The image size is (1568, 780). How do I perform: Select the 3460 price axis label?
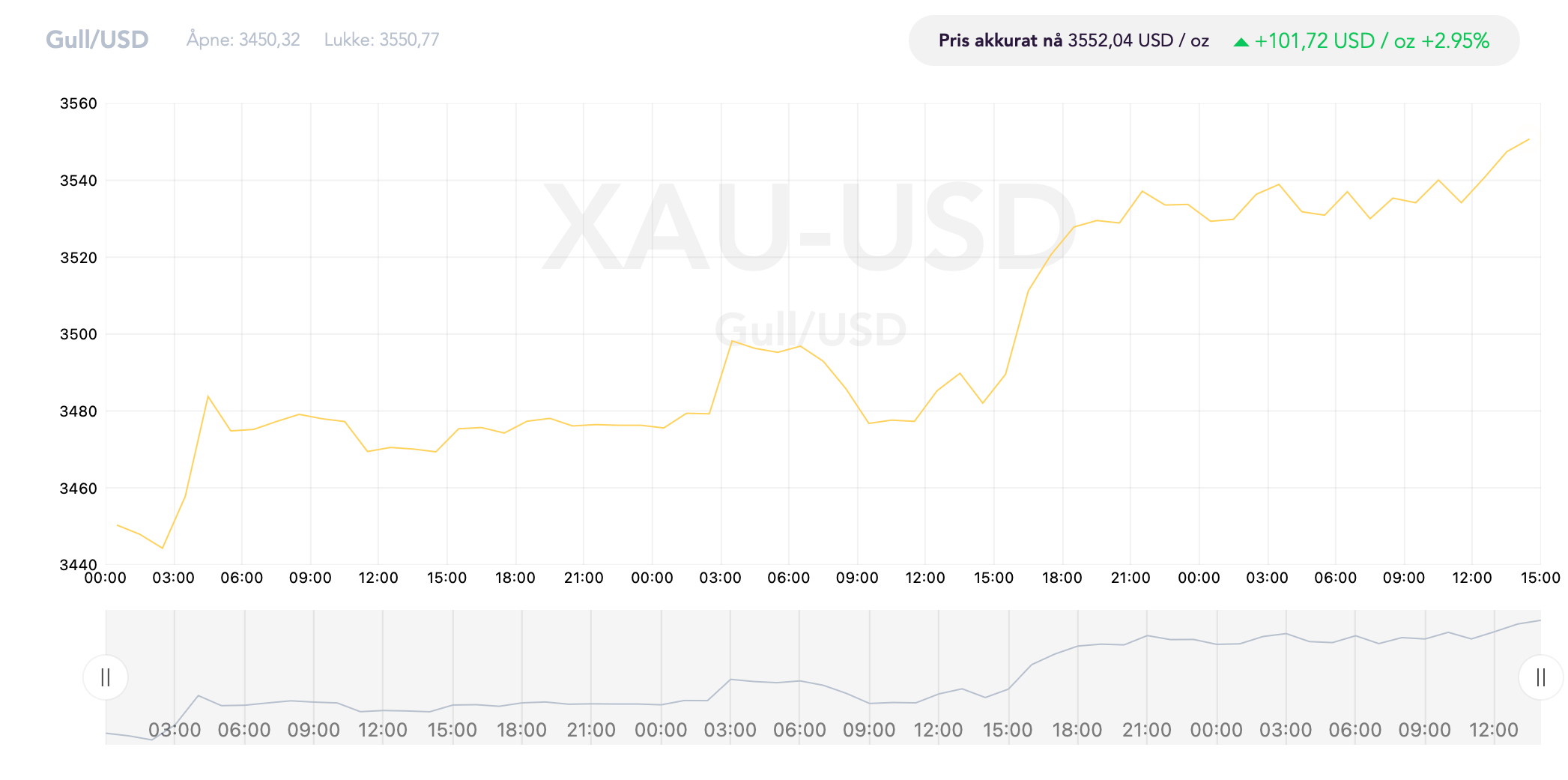click(x=79, y=489)
